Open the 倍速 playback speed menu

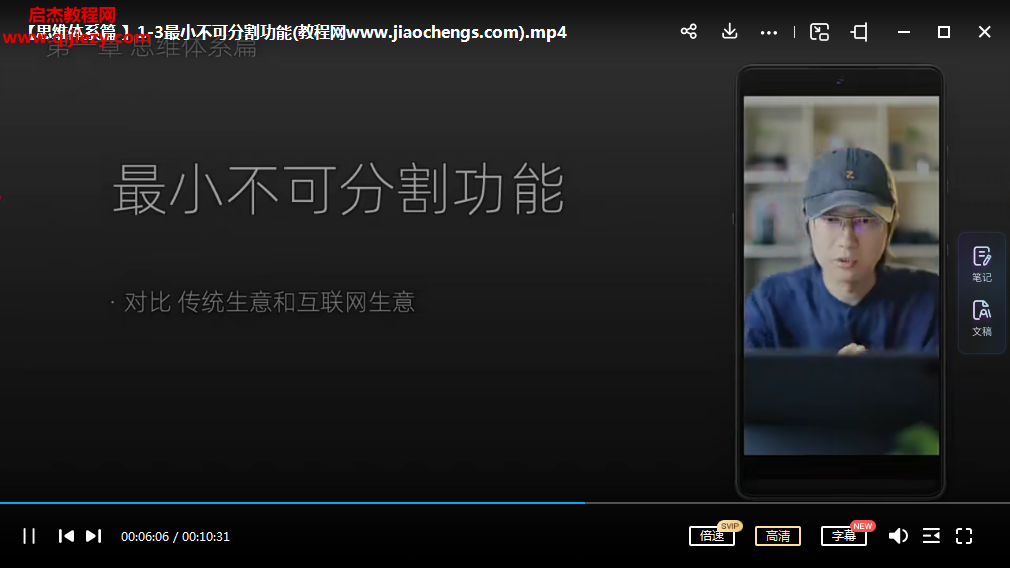click(712, 536)
